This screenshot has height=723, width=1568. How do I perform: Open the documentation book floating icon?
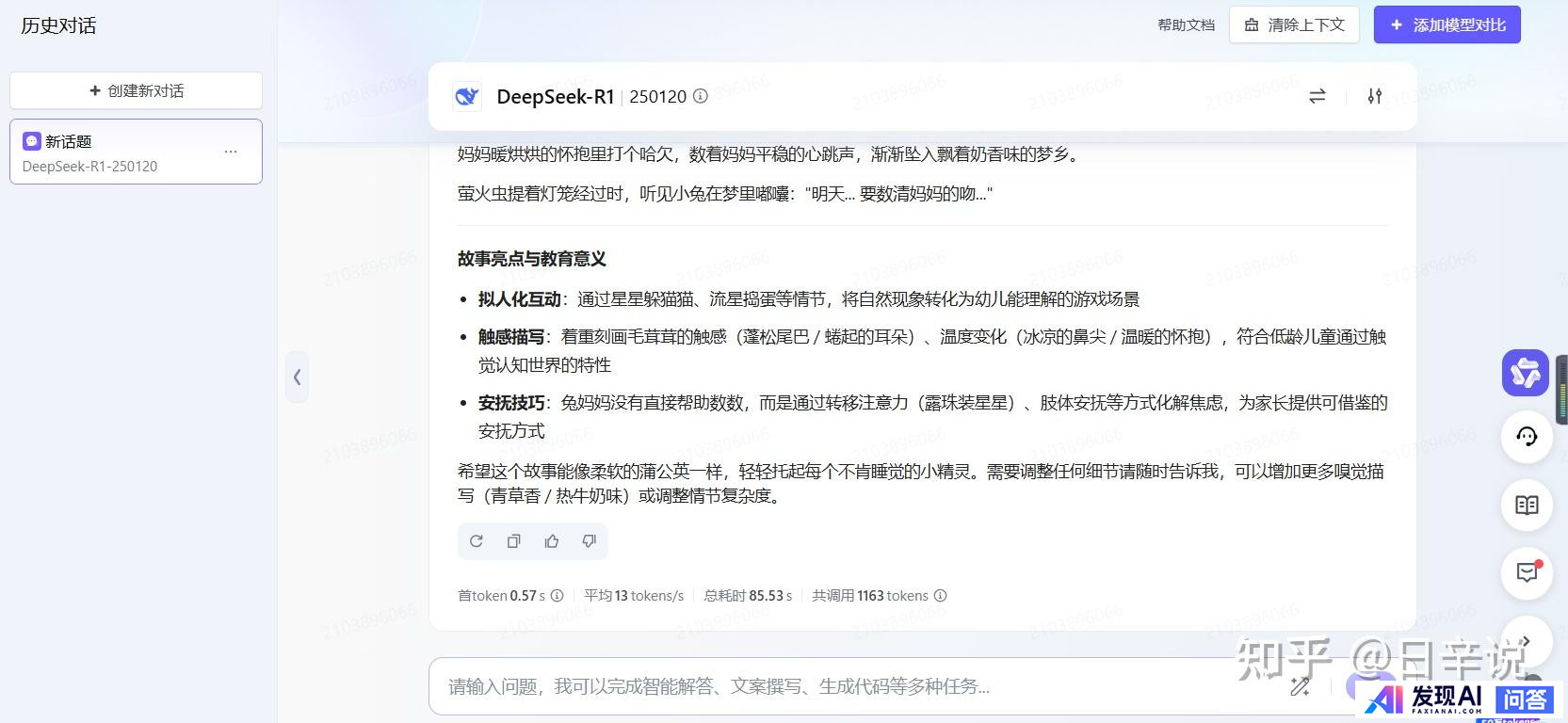[x=1527, y=506]
